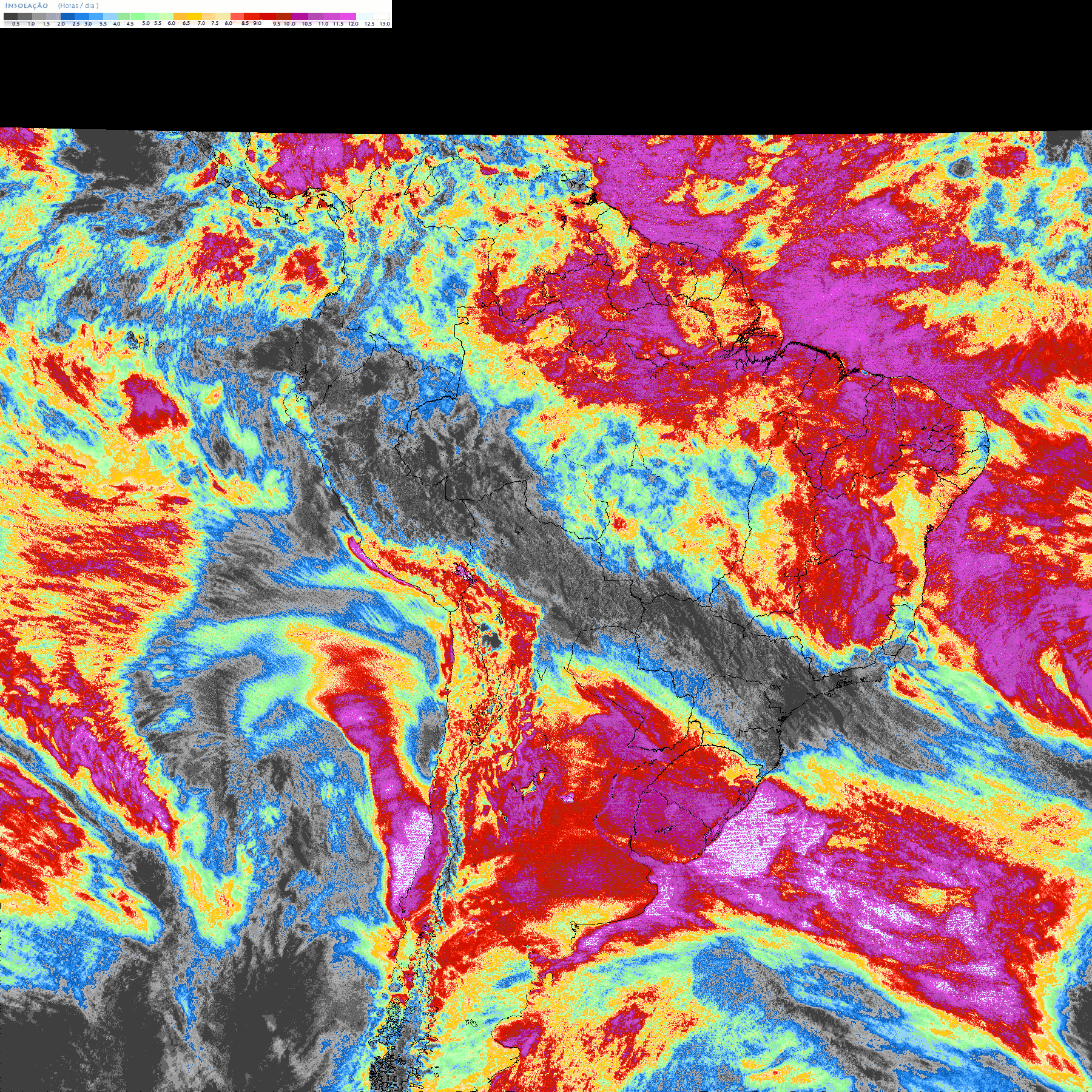Select the green swatch above 4.5
This screenshot has width=1092, height=1092.
(x=124, y=16)
